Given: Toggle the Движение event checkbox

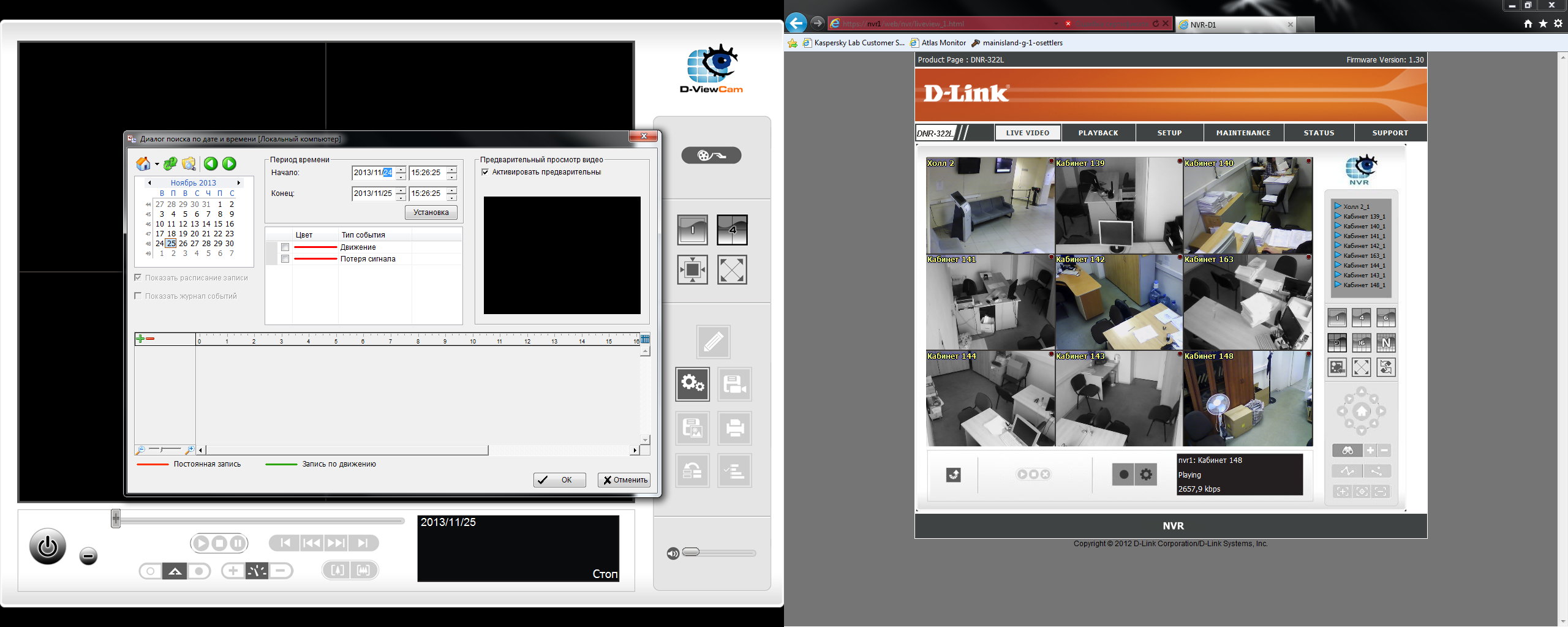Looking at the screenshot, I should [x=285, y=247].
